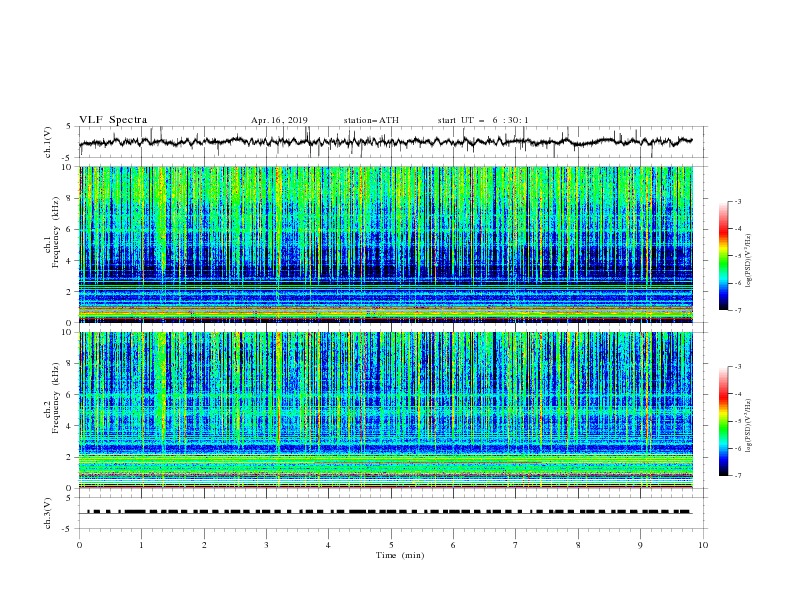Click time axis tick label "3"
Image resolution: width=792 pixels, height=612 pixels.
[266, 545]
